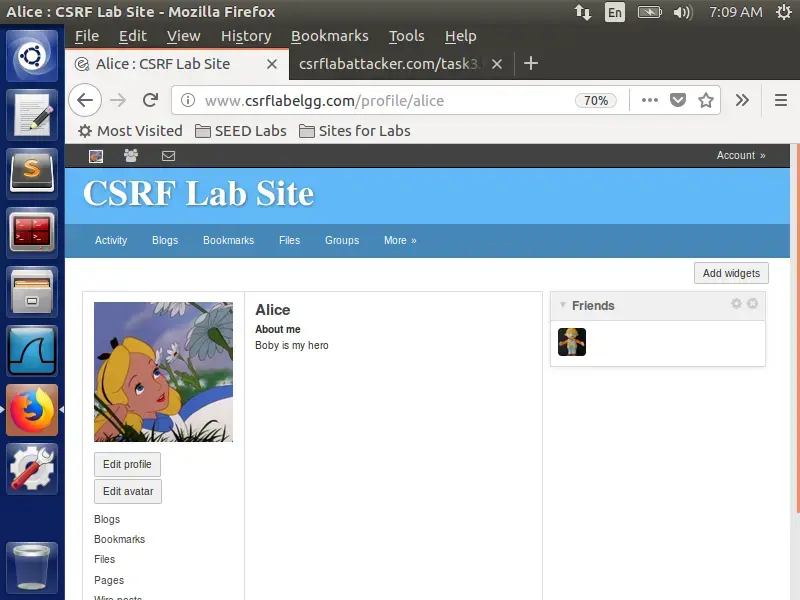Viewport: 800px width, 600px height.
Task: Open the Firefox hamburger menu
Action: pyautogui.click(x=781, y=100)
